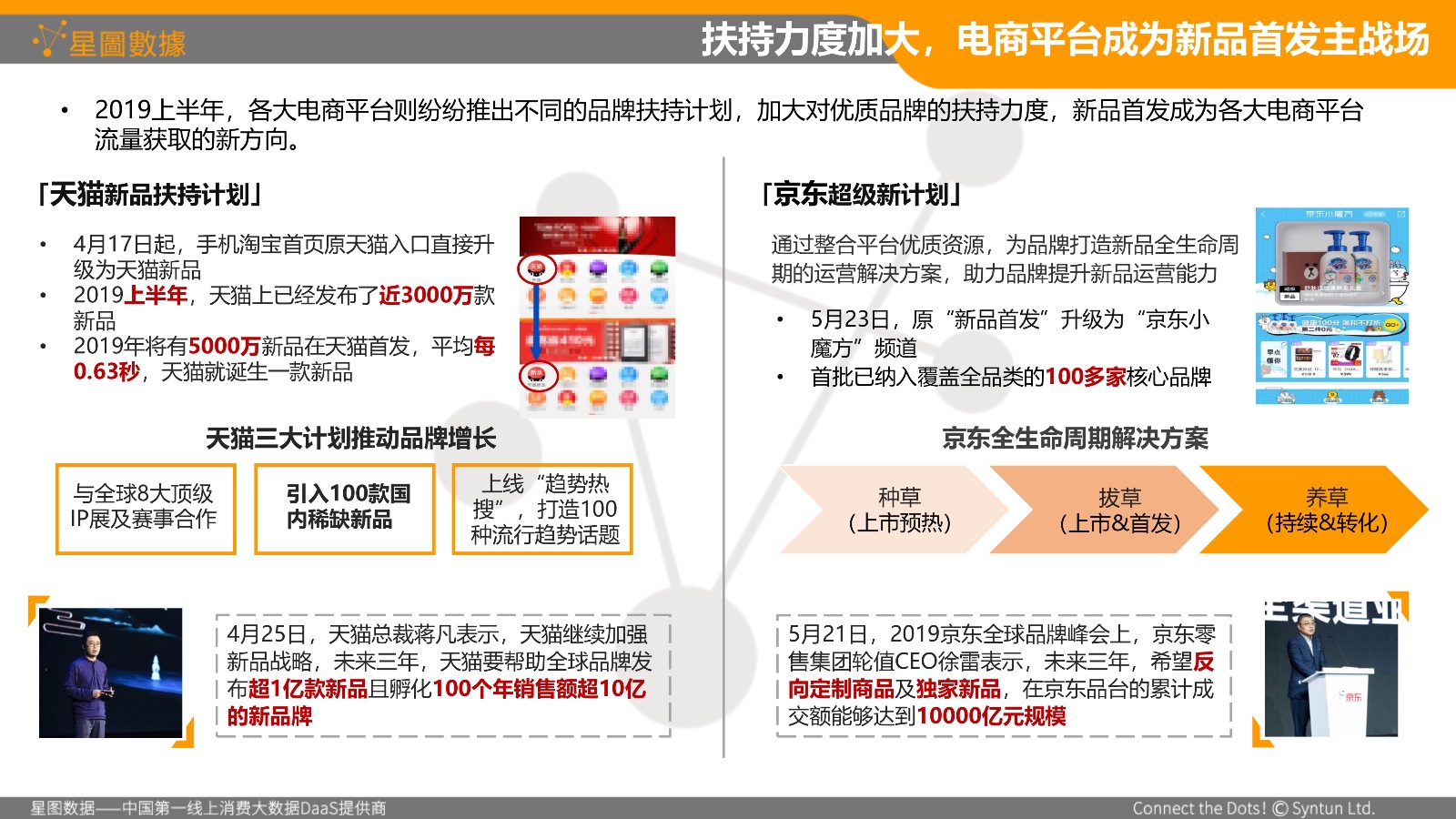This screenshot has width=1456, height=819.
Task: Click the bullet starting 5月23日
Action: click(x=1010, y=334)
